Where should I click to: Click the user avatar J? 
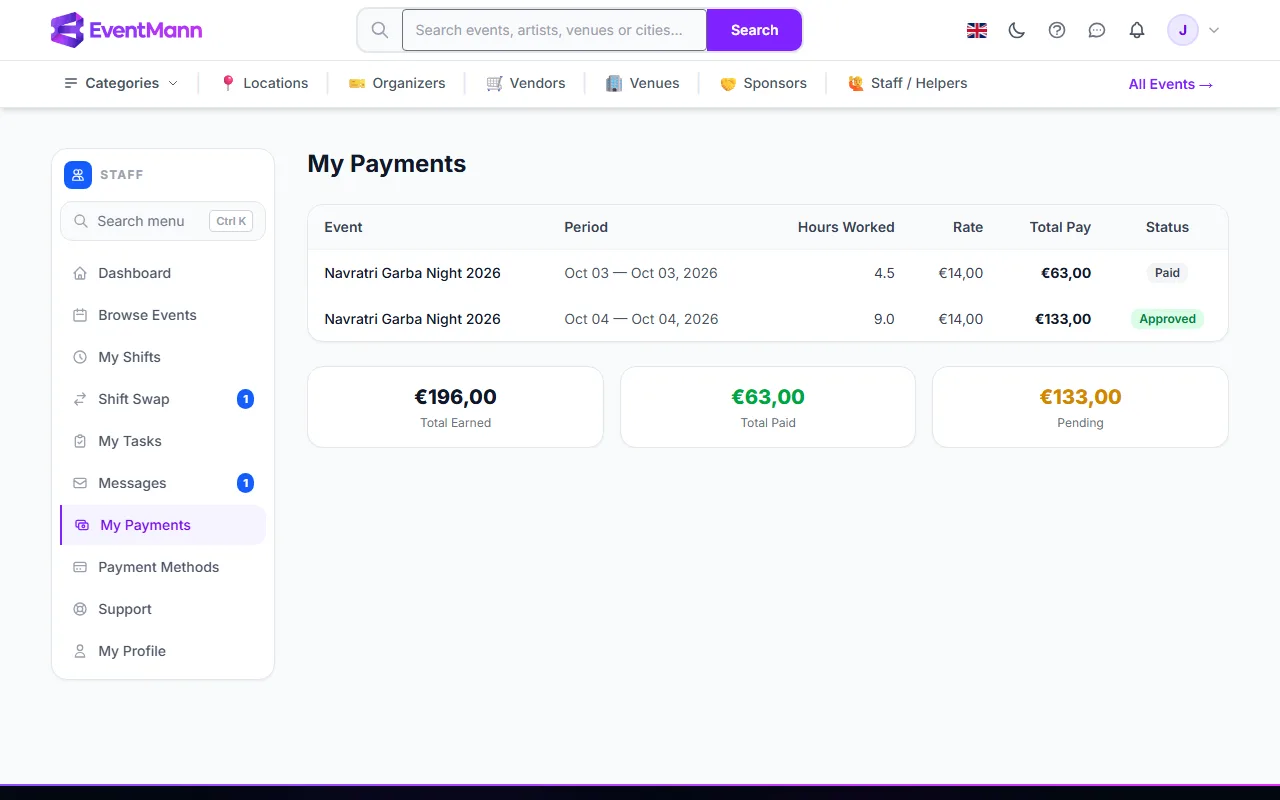coord(1183,30)
